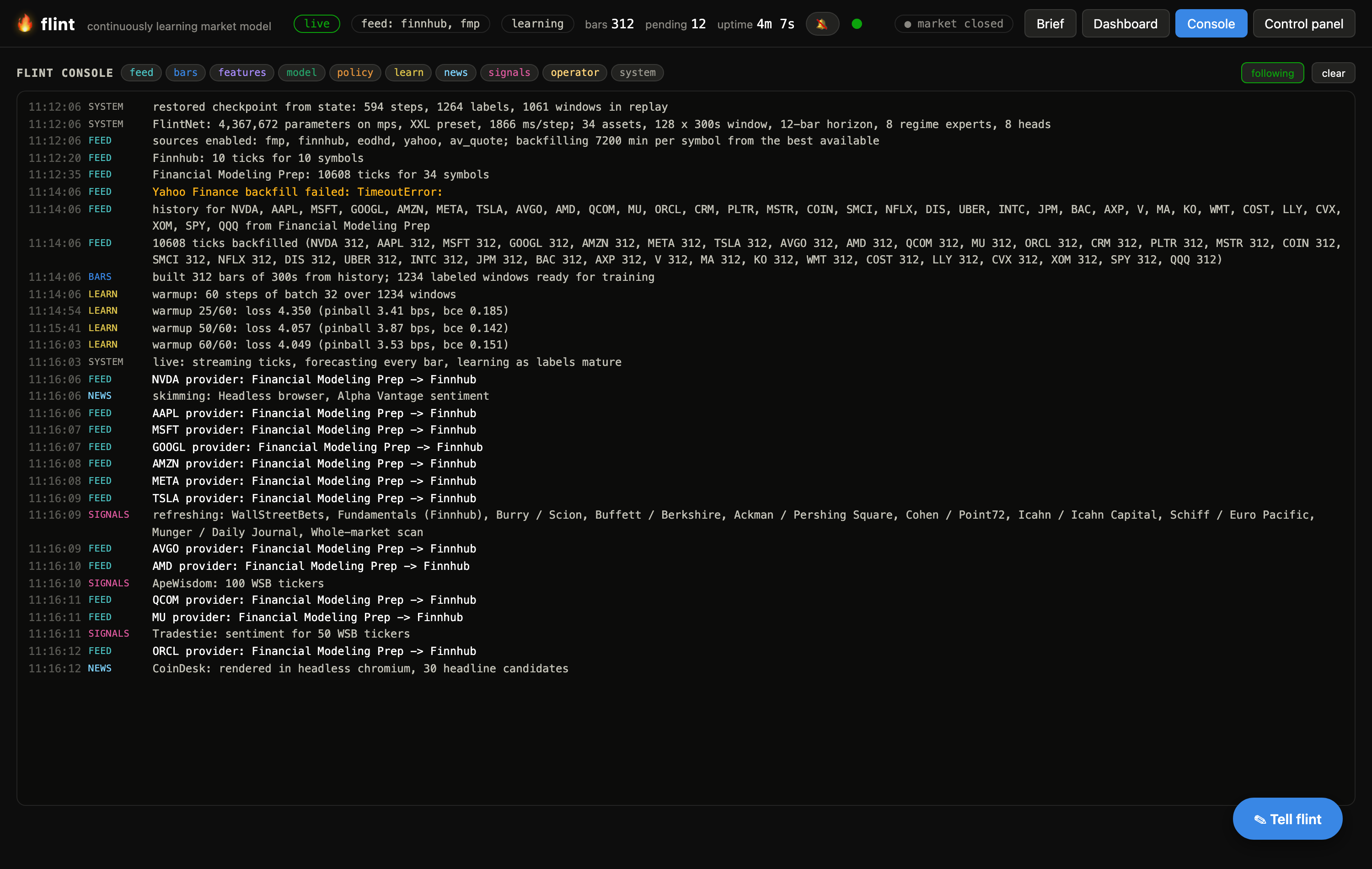The image size is (1372, 869).
Task: Select the warmup 60/60 loss log line
Action: click(686, 345)
